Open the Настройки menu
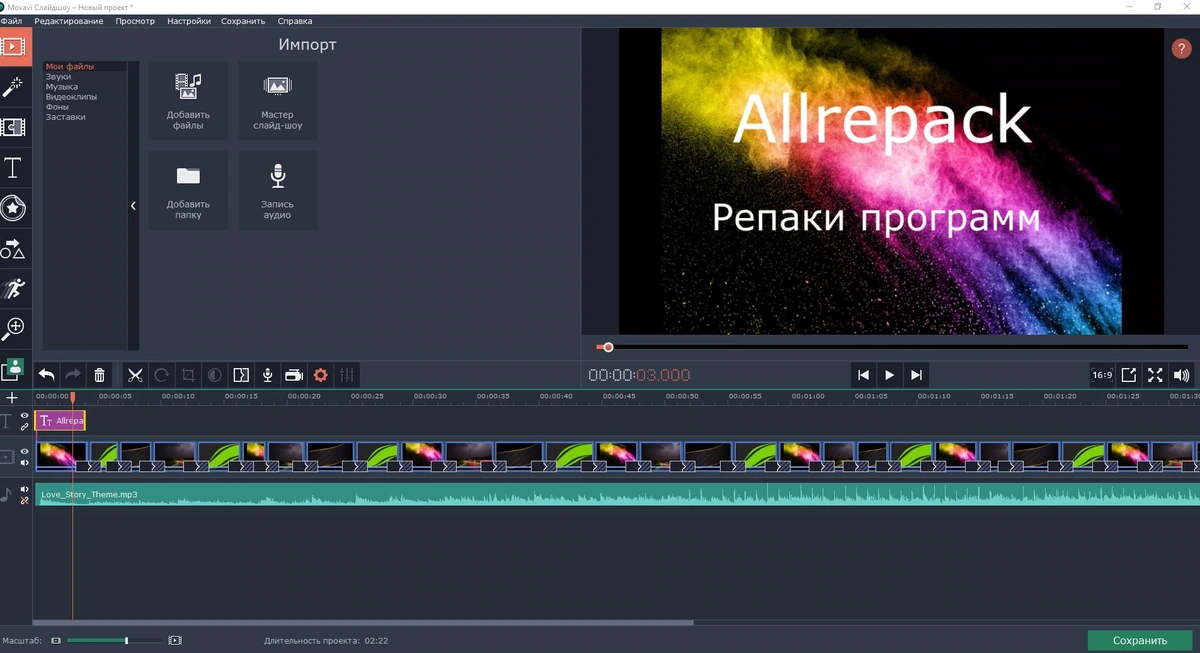Screen dimensions: 1200x653 point(189,21)
